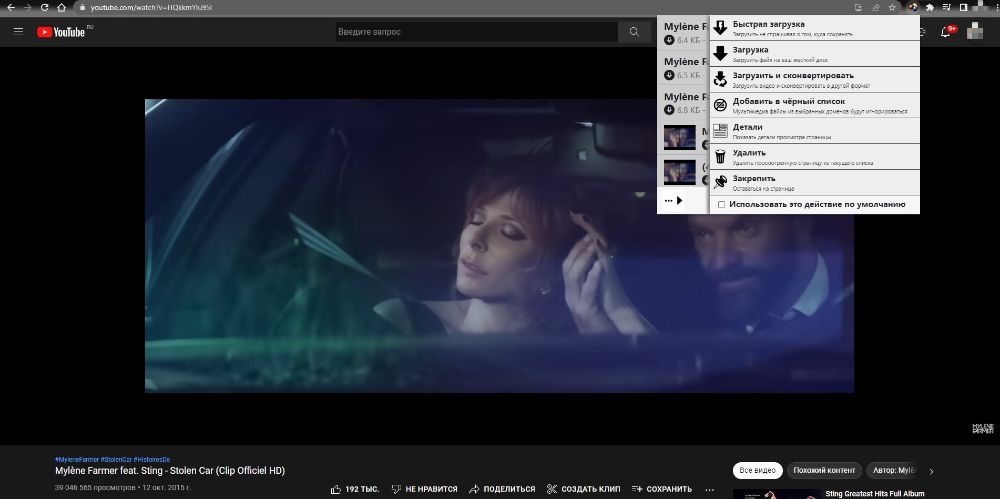The width and height of the screenshot is (1000, 499).
Task: Open the Chrome extensions puzzle icon
Action: tap(930, 7)
